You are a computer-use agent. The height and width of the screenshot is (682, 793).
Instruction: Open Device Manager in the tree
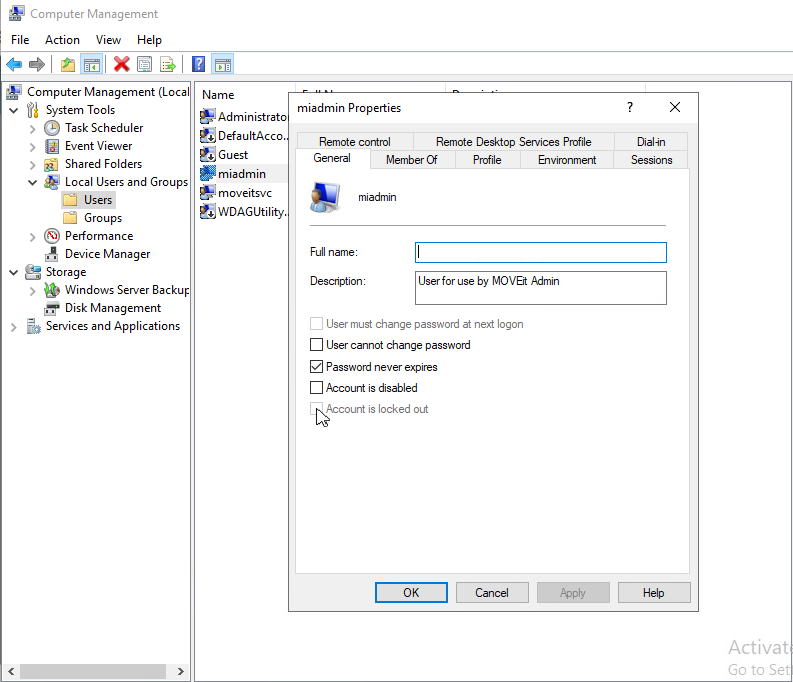[x=107, y=254]
